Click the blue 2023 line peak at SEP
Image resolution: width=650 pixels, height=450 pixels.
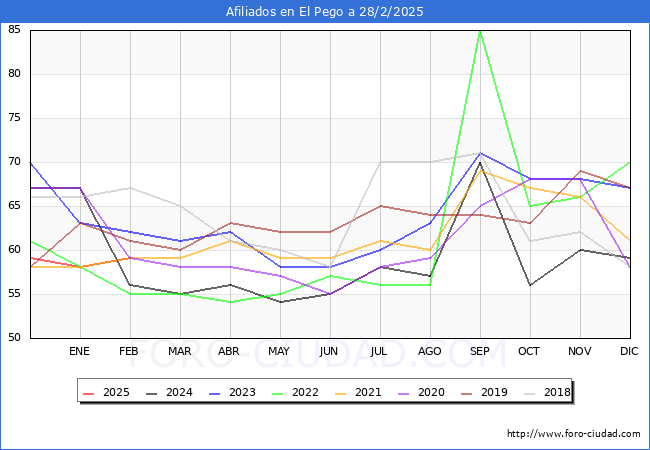(x=480, y=154)
